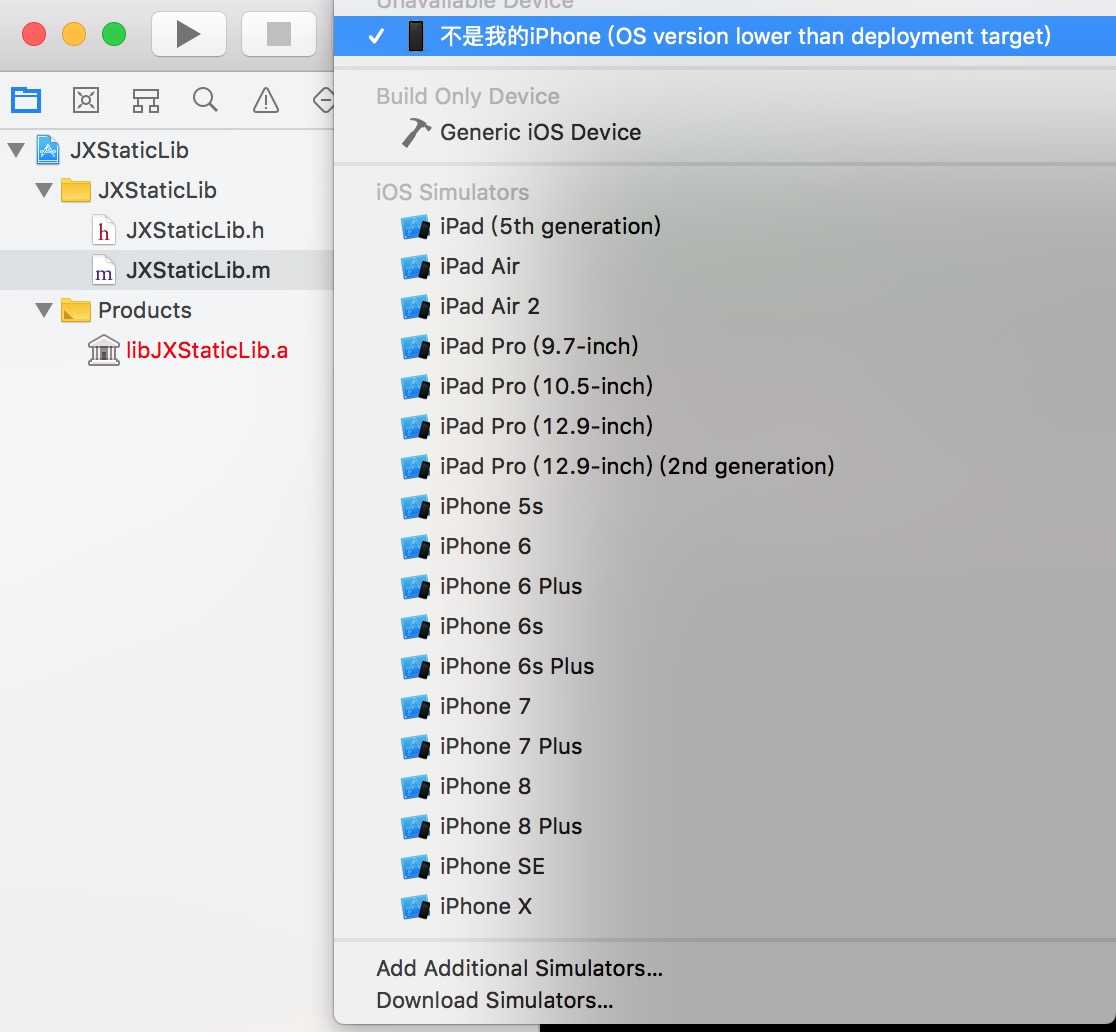Choose iPhone 6s simulator

click(725, 626)
